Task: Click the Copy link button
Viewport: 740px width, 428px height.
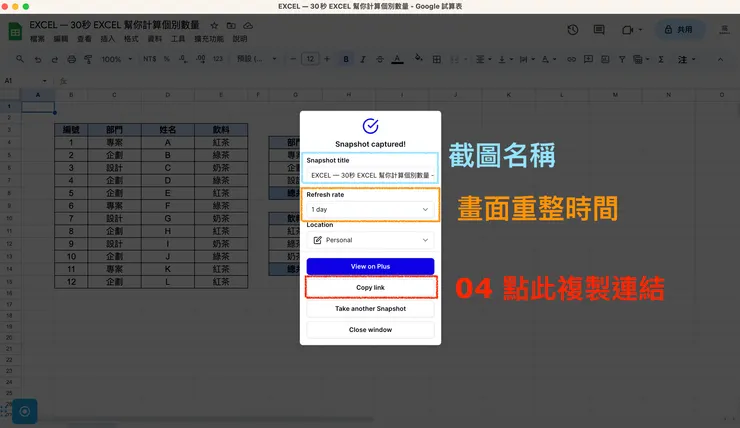Action: coord(370,287)
